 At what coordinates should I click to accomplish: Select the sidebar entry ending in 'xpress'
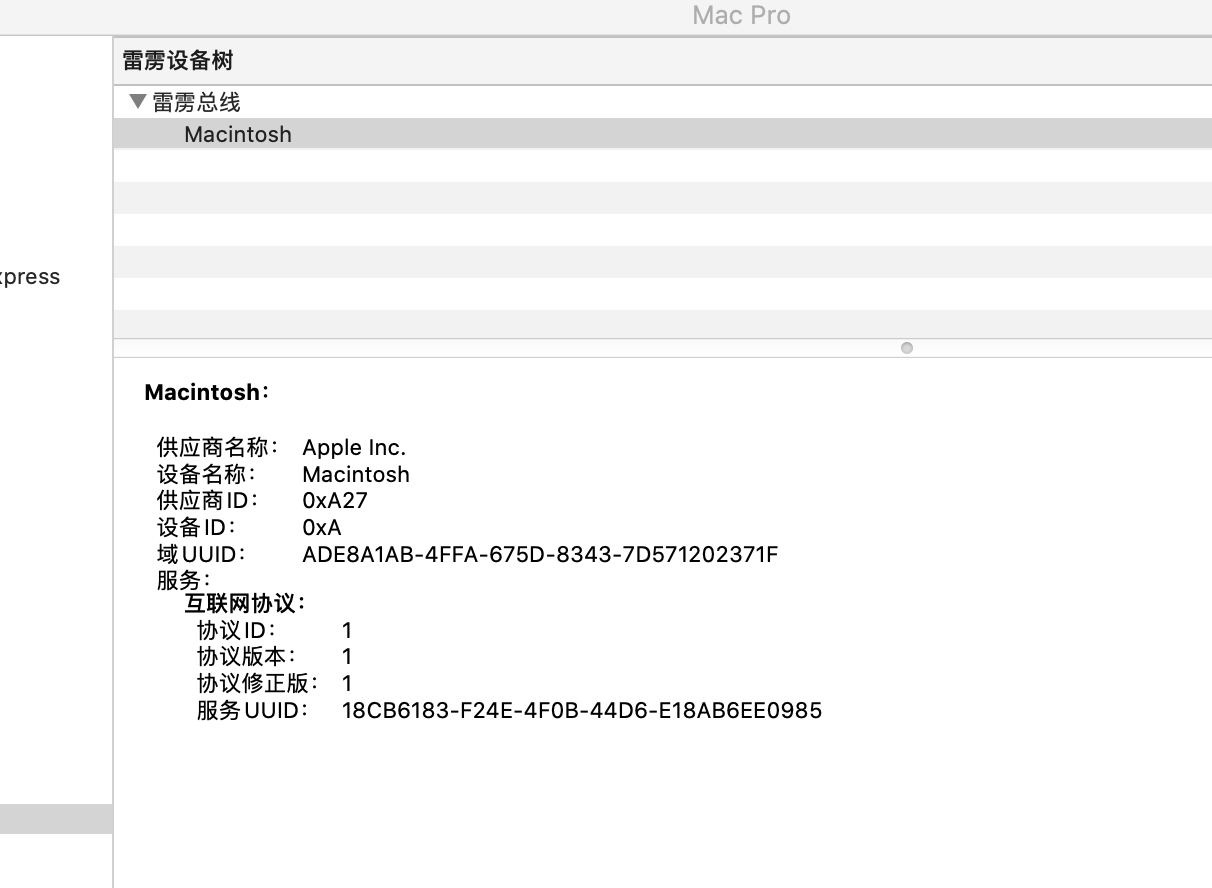click(x=30, y=277)
